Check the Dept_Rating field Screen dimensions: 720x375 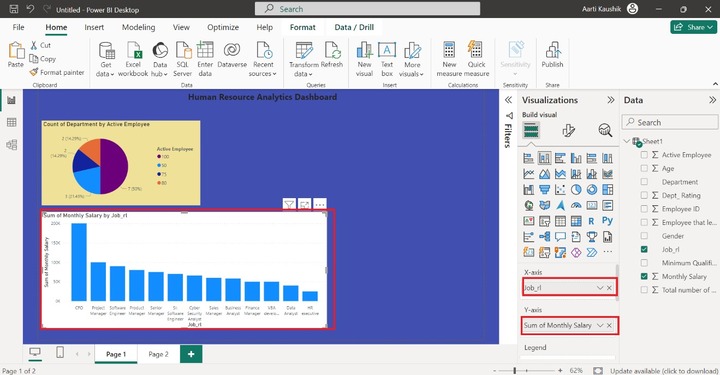[x=644, y=195]
